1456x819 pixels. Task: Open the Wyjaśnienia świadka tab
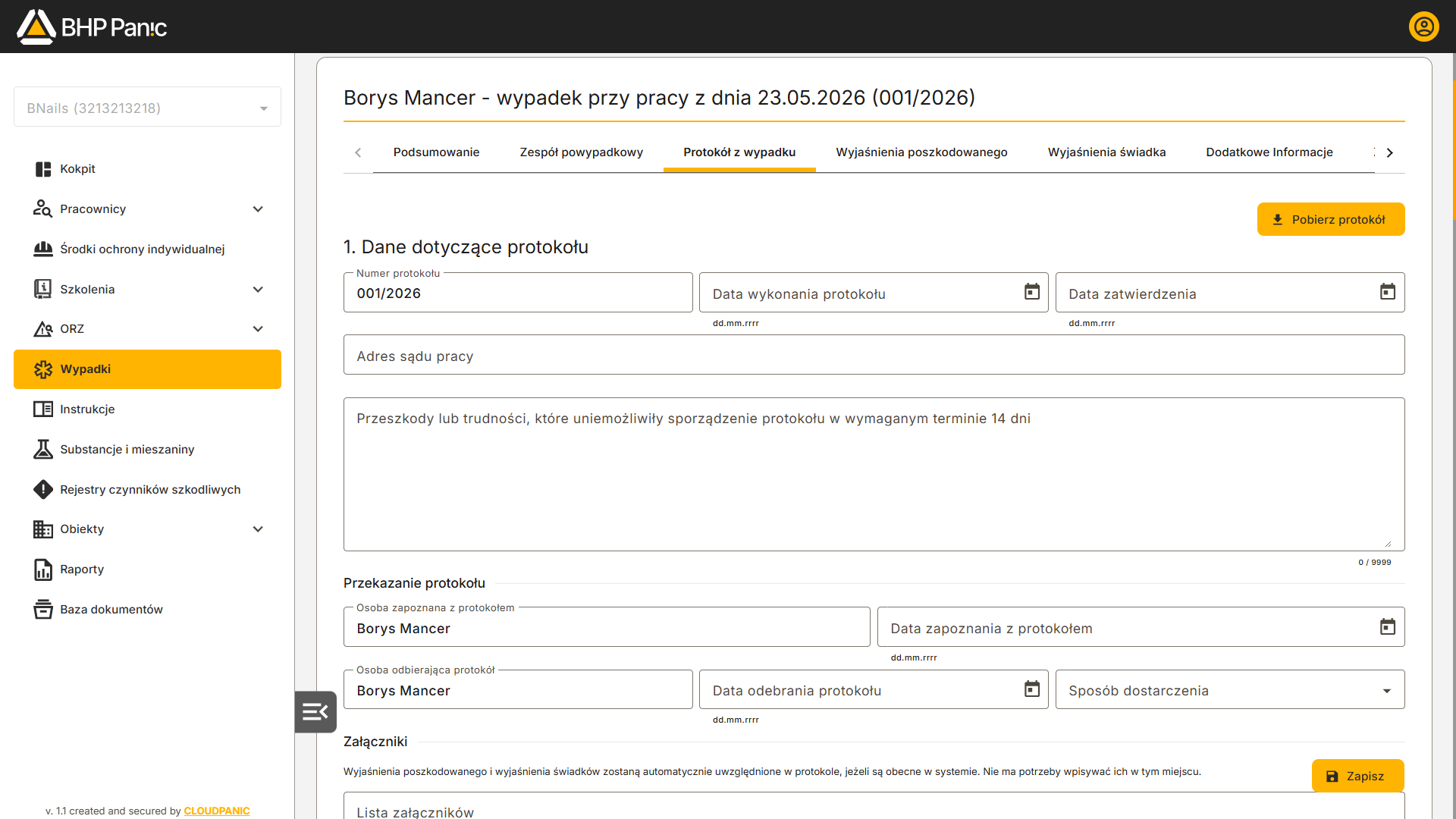click(x=1106, y=152)
